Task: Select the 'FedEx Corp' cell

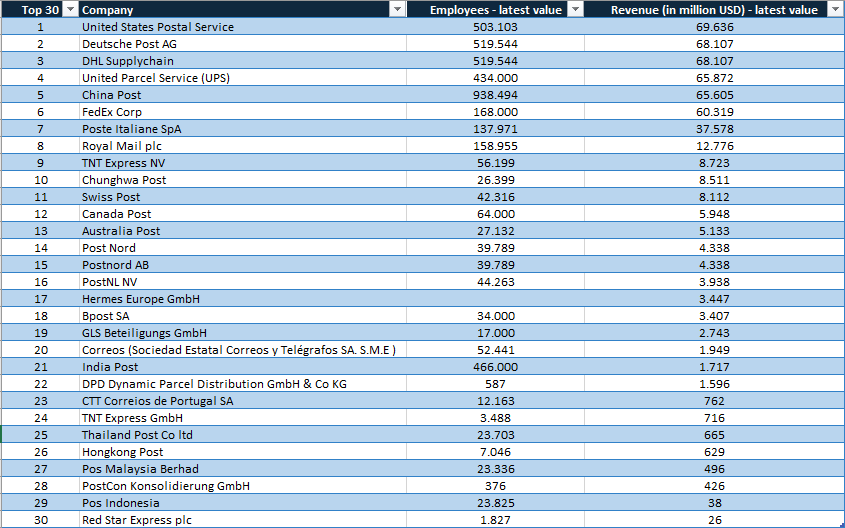Action: point(243,112)
